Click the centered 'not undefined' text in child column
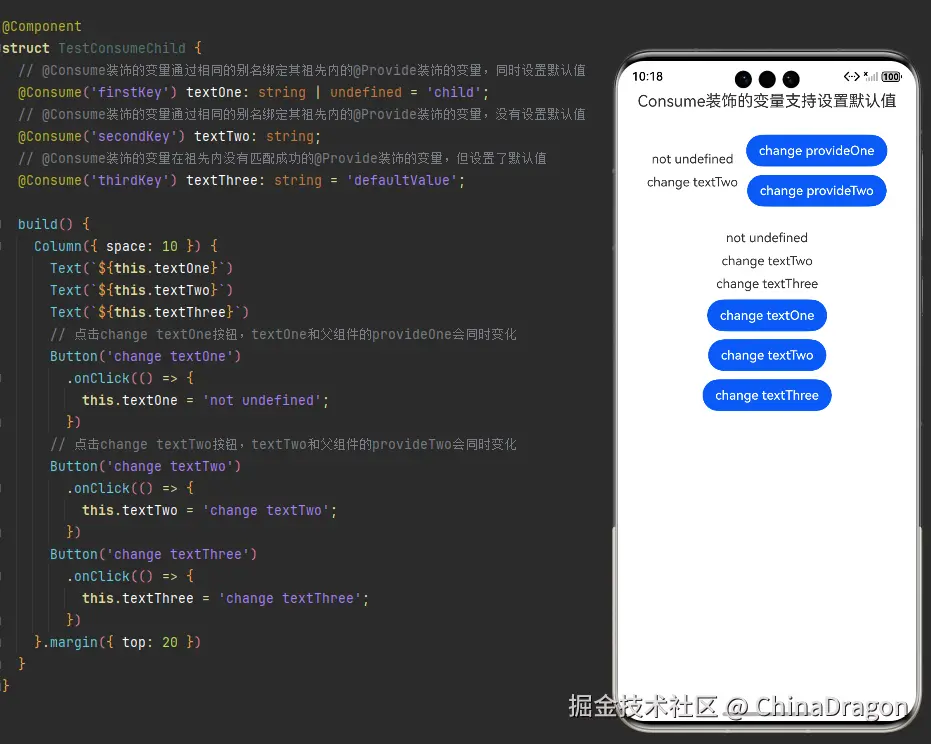Viewport: 931px width, 744px height. pyautogui.click(x=767, y=238)
